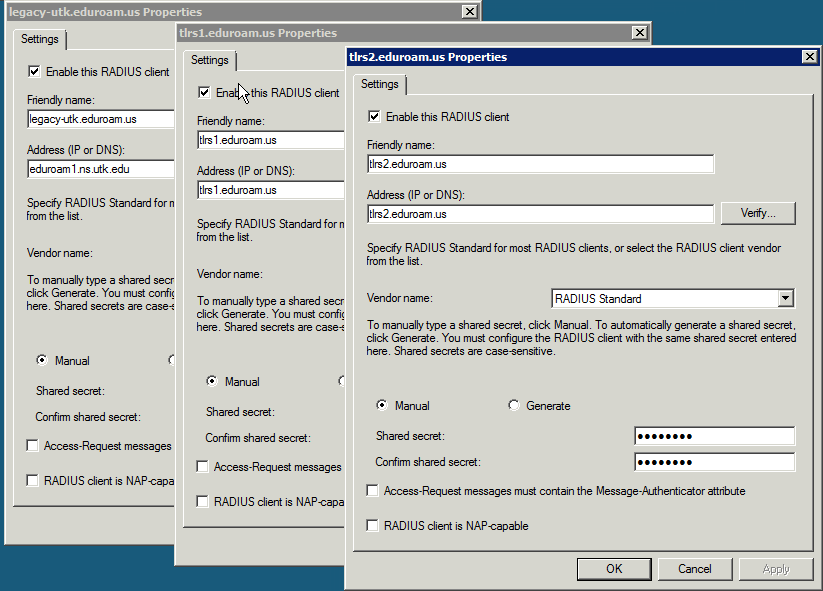Select Generate radio in tlrs2 window
The image size is (823, 591).
[x=513, y=405]
